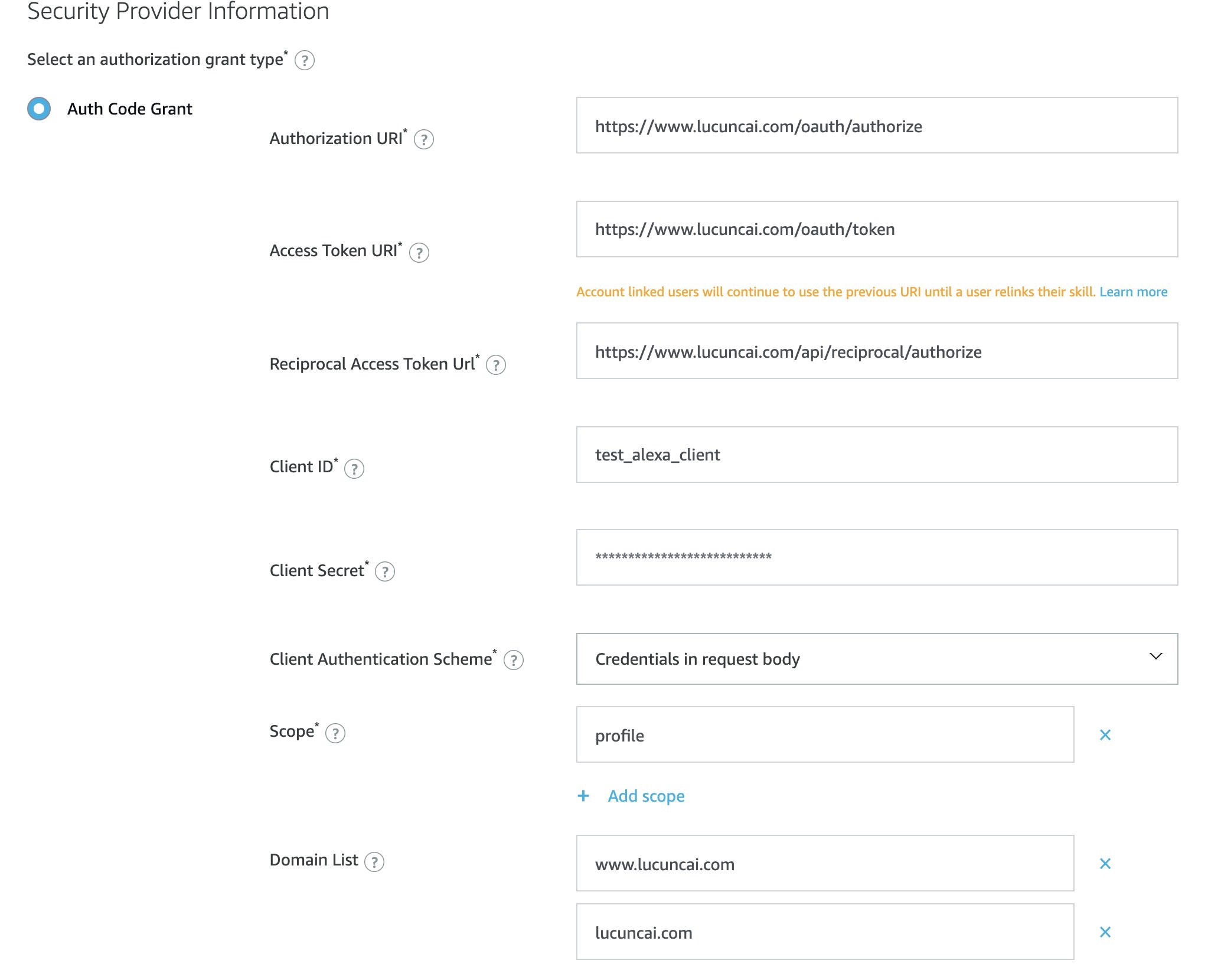Focus the Client ID text field
The height and width of the screenshot is (980, 1208).
click(x=877, y=455)
